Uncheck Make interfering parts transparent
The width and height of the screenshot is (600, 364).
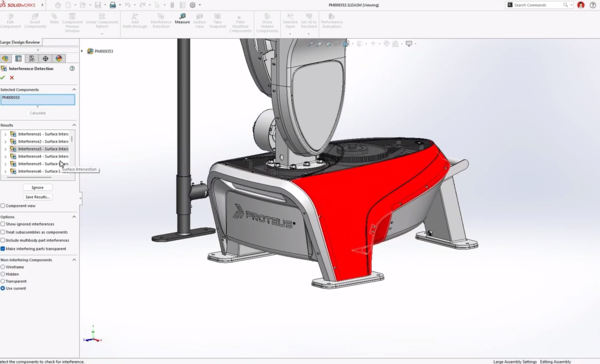pos(3,249)
